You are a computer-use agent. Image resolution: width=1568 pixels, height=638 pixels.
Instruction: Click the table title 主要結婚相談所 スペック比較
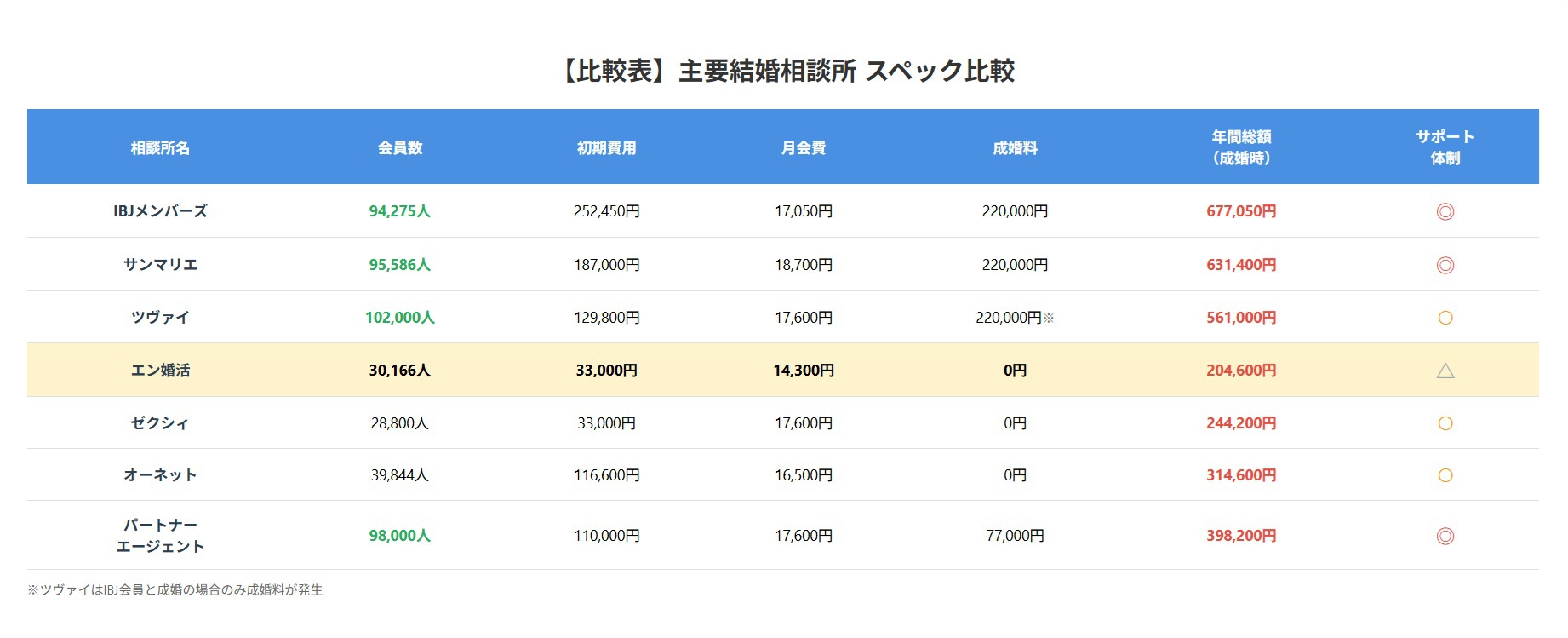pos(846,71)
